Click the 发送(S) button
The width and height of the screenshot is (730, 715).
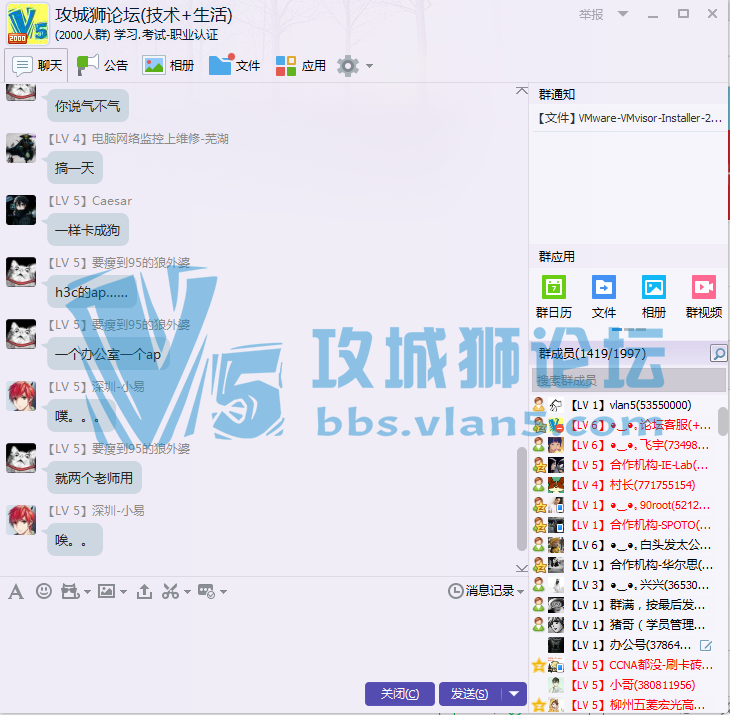470,694
